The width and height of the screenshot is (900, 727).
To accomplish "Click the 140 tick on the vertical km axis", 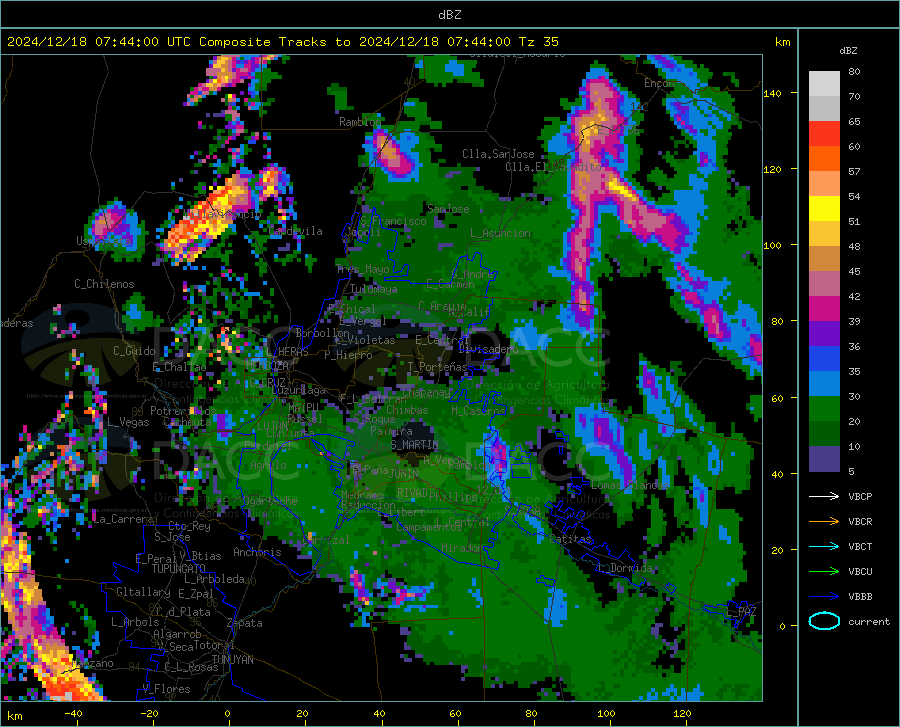I will (772, 94).
